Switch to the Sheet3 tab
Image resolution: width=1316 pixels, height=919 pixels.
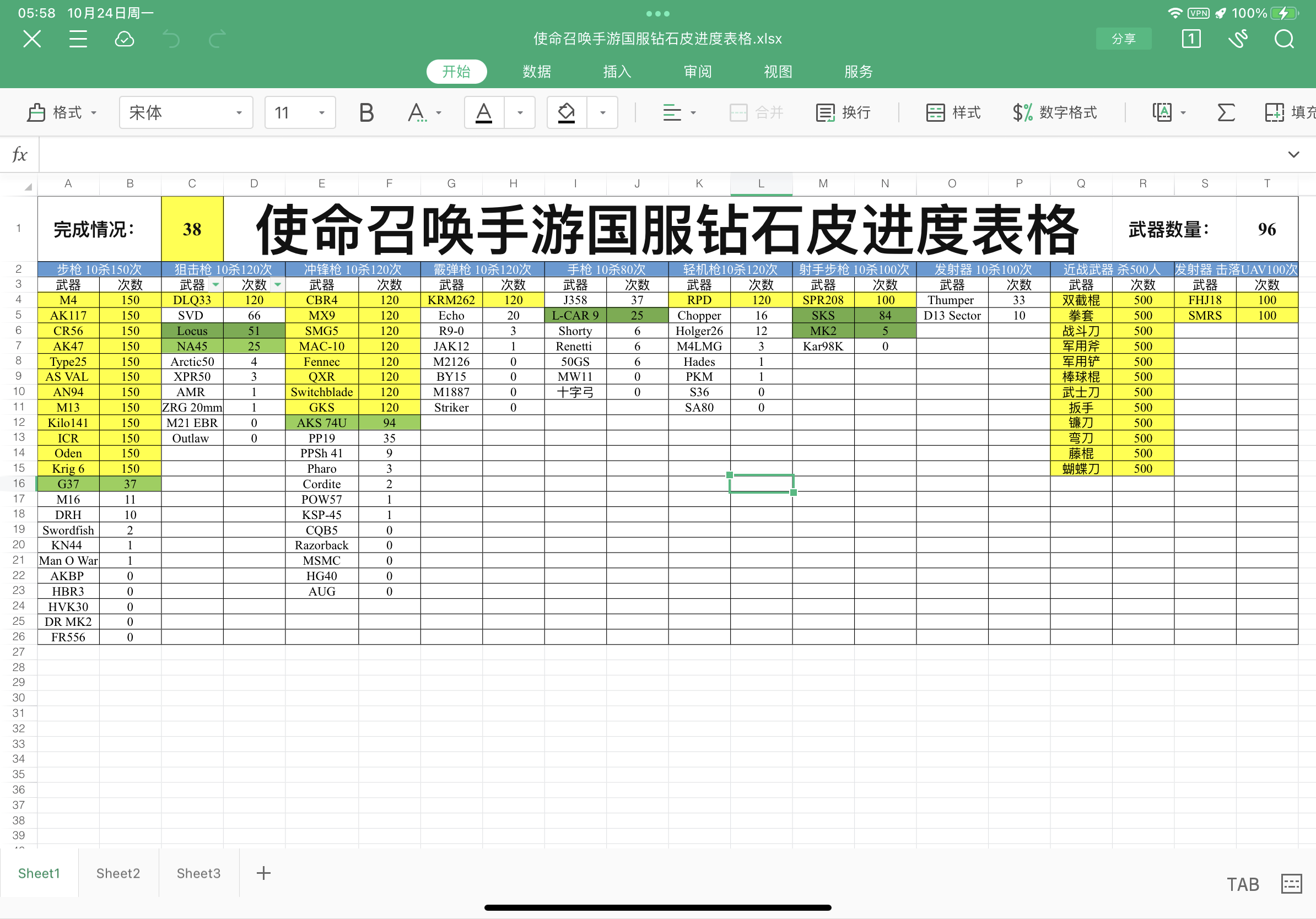tap(198, 873)
